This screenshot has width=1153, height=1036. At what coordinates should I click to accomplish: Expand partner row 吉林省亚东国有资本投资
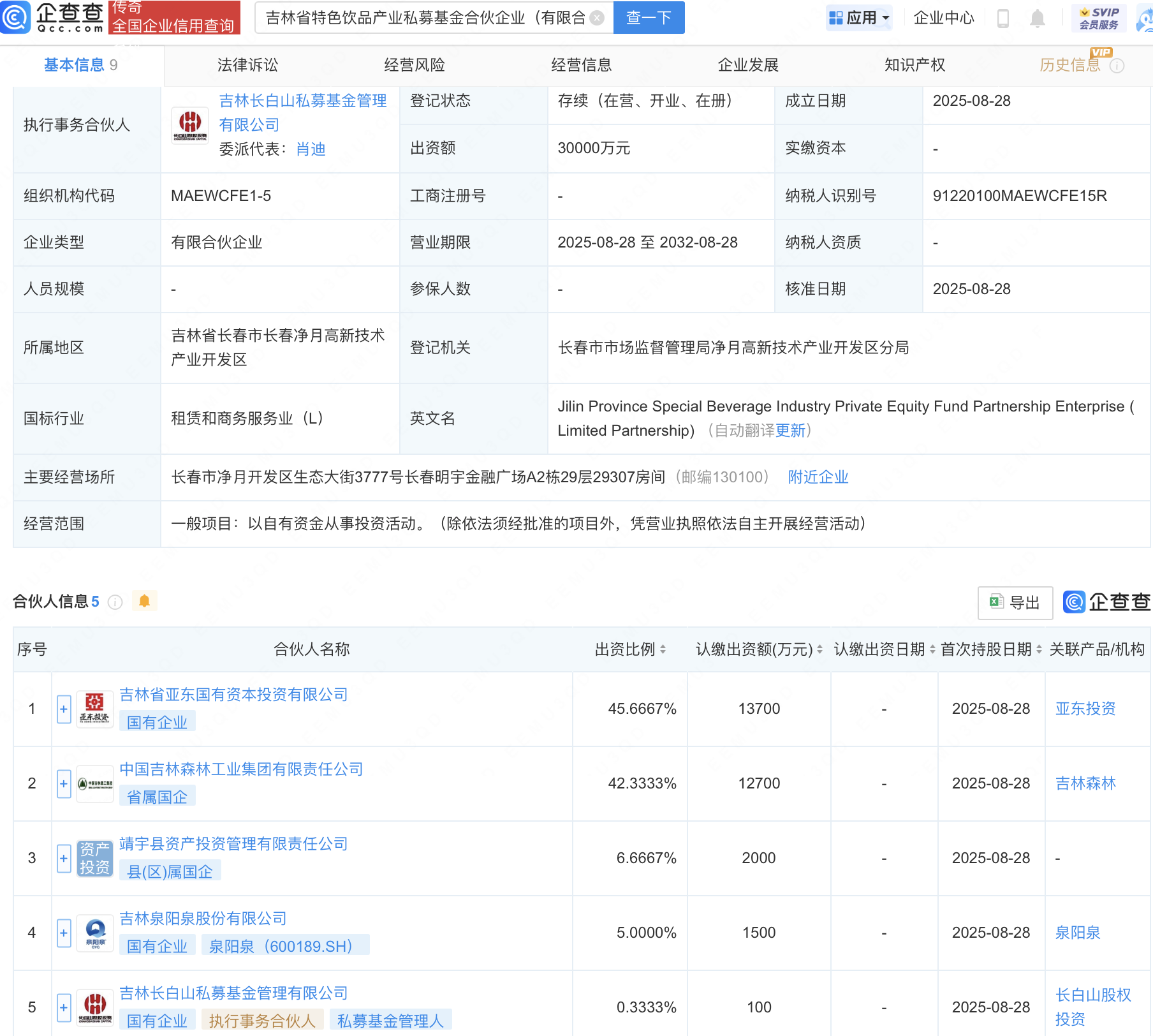64,709
